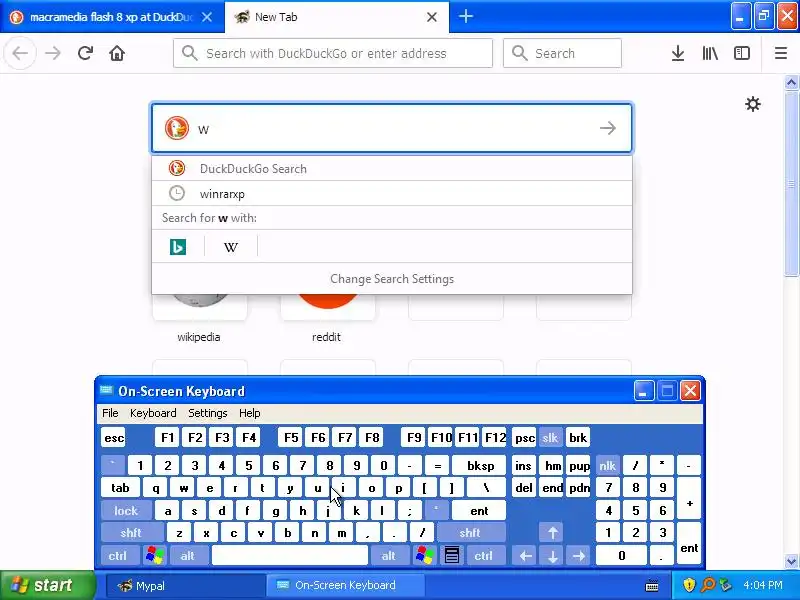Toggle the slk scroll lock key
800x600 pixels.
(550, 438)
